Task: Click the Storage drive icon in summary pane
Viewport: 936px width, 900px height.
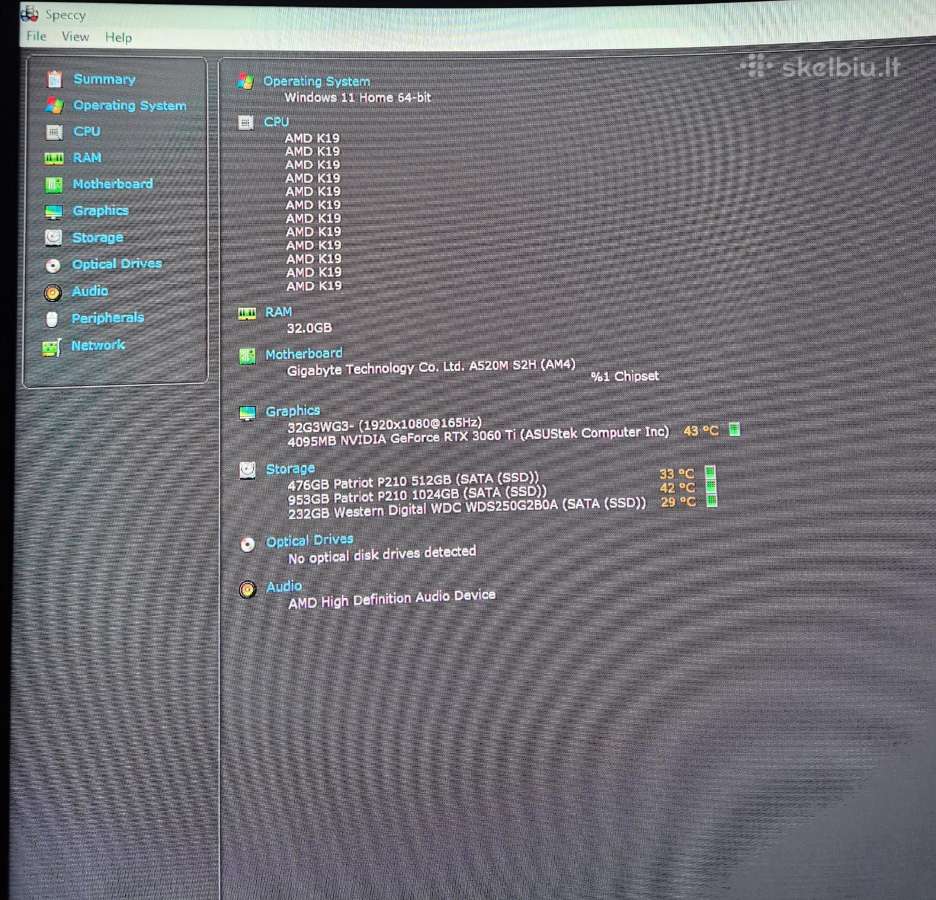Action: 248,470
